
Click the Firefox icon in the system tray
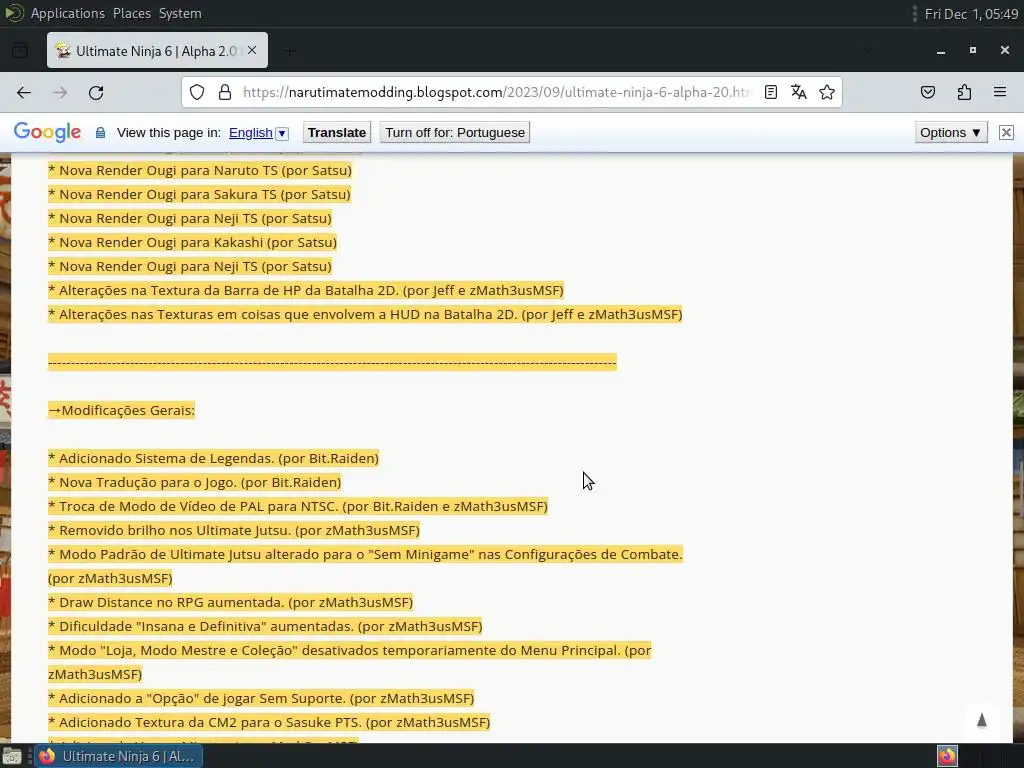[x=947, y=756]
